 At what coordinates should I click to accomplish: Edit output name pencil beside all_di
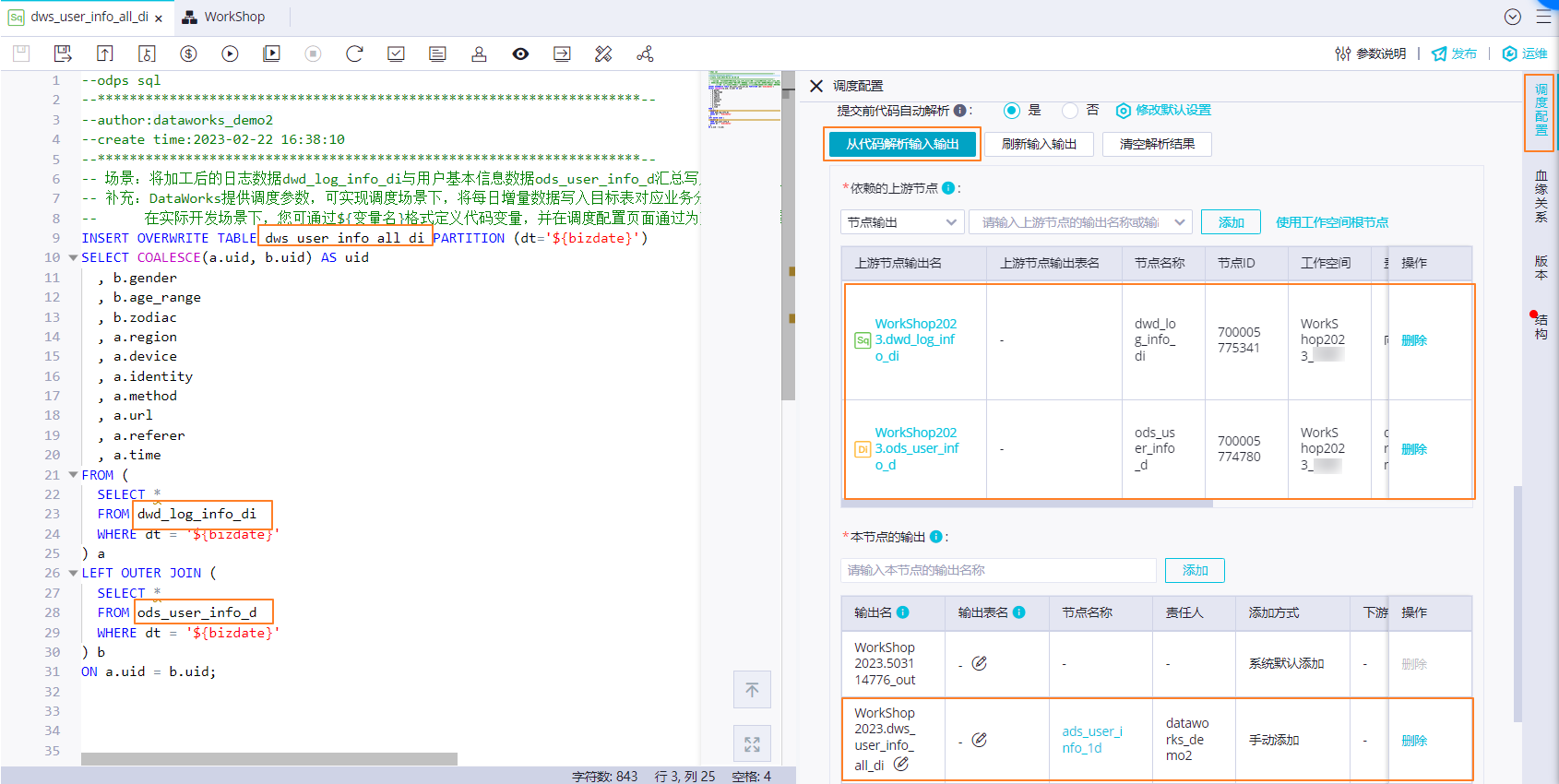[x=901, y=764]
